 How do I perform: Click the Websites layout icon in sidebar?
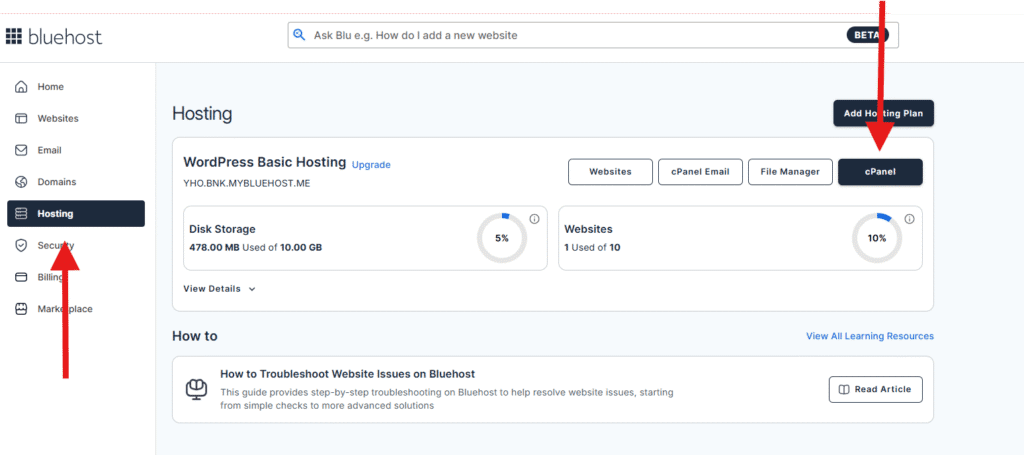click(x=21, y=119)
